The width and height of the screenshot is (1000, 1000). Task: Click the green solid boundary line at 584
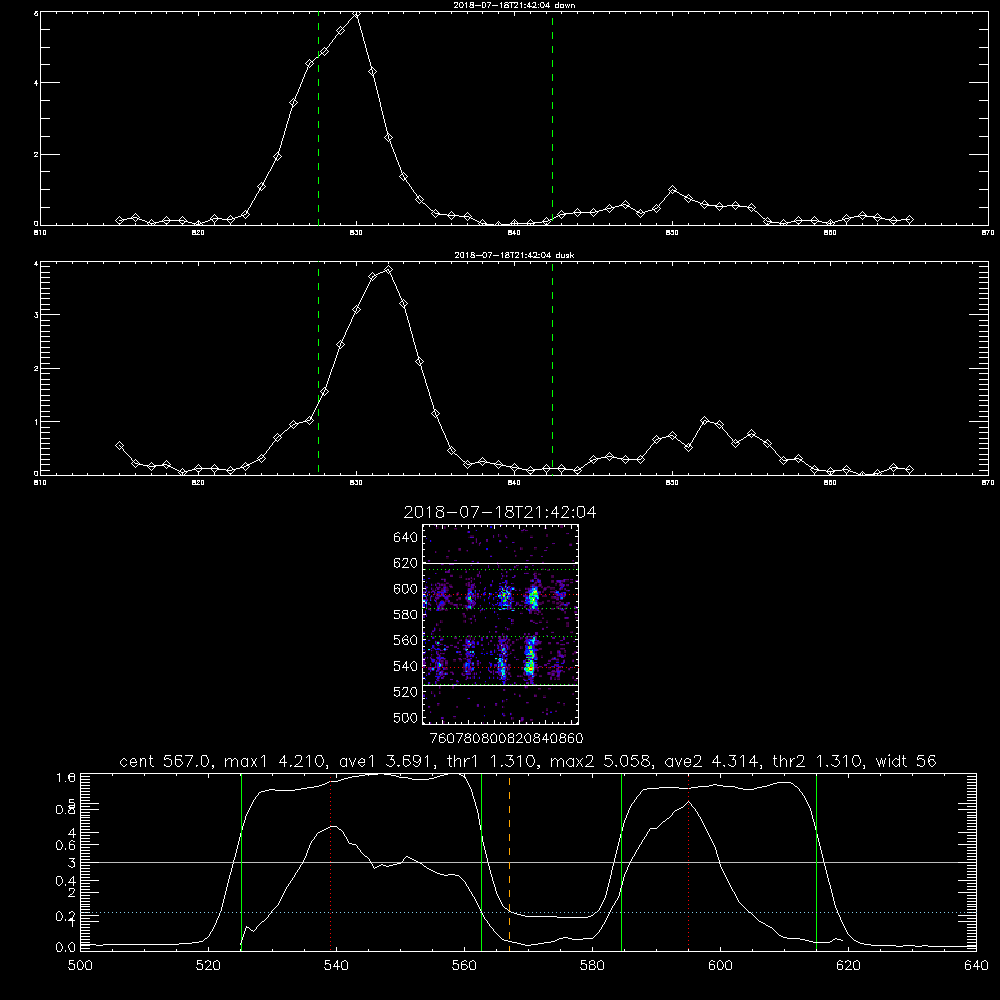pyautogui.click(x=622, y=862)
